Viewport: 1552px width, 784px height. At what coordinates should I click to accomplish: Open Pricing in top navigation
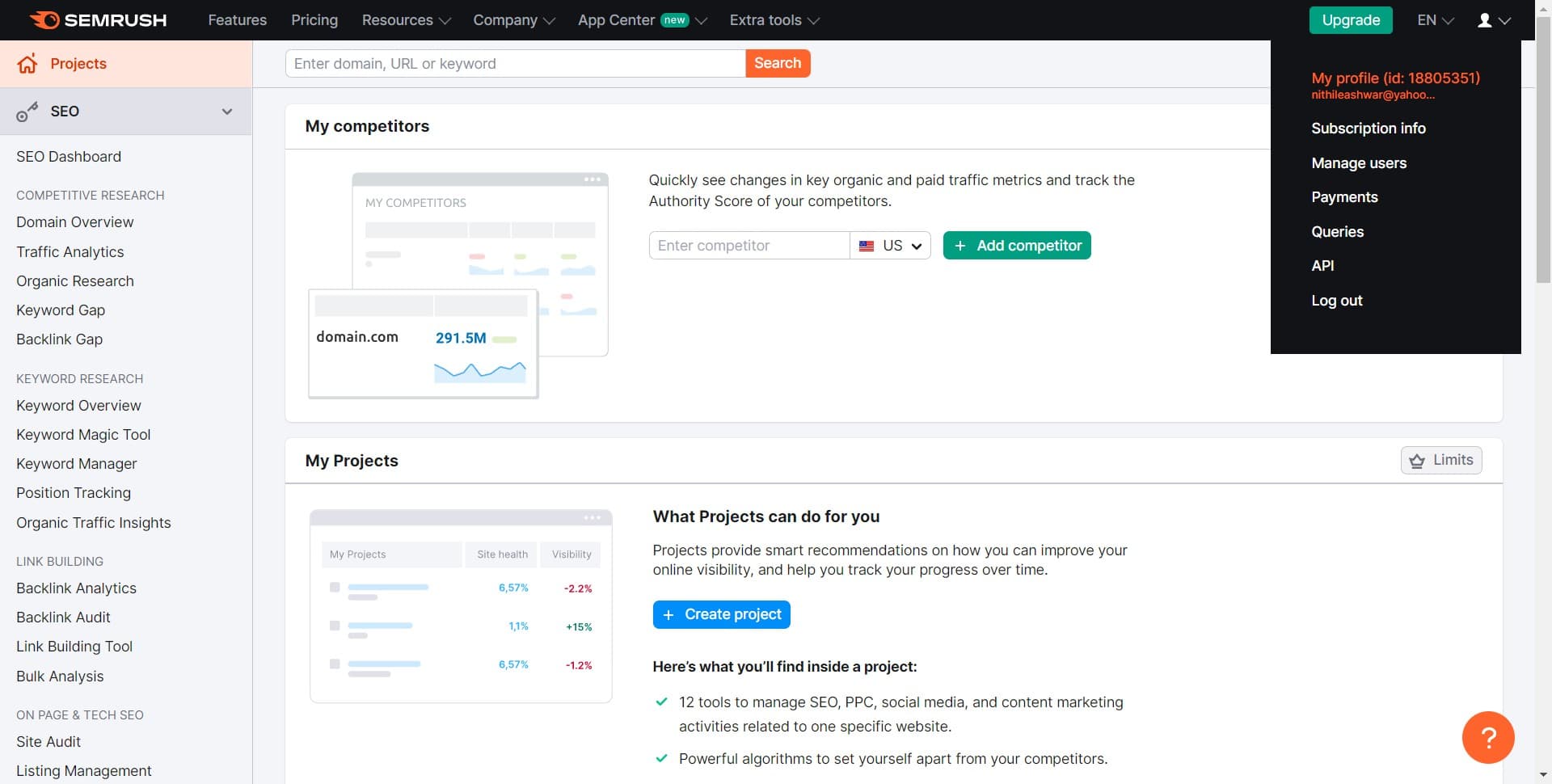(314, 20)
